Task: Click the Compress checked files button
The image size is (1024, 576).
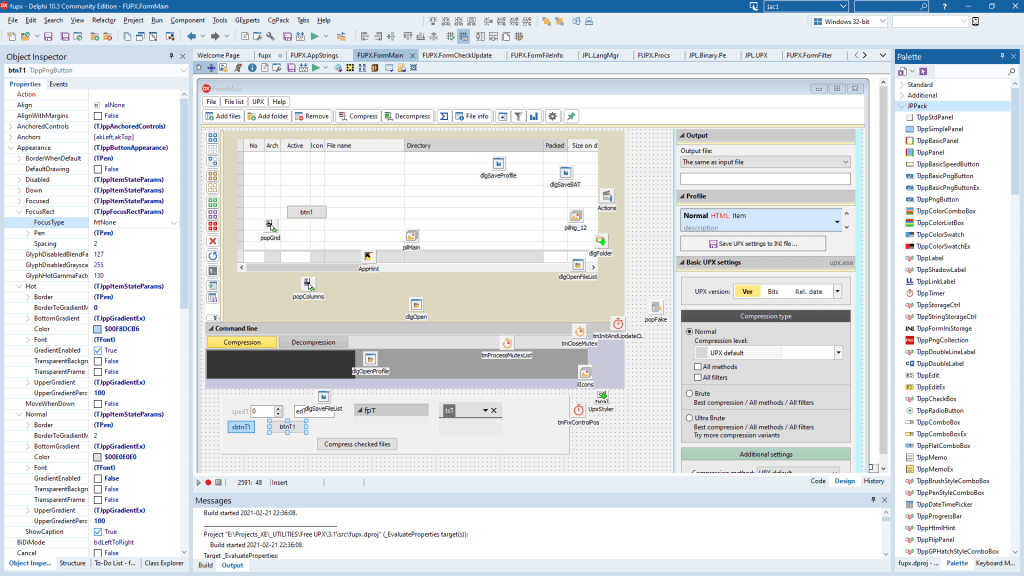Action: point(357,444)
